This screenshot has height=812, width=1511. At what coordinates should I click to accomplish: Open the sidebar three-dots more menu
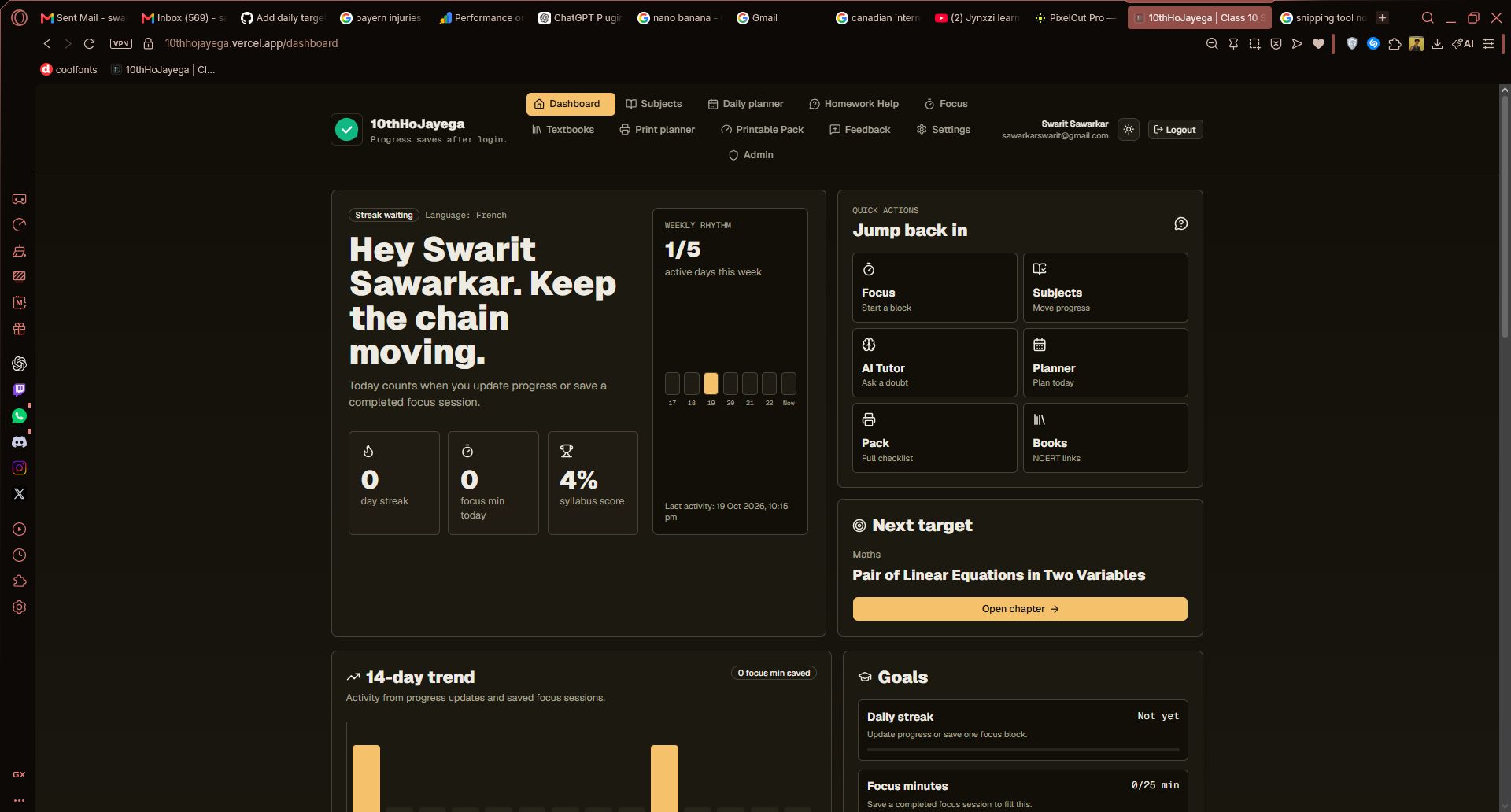tap(20, 800)
